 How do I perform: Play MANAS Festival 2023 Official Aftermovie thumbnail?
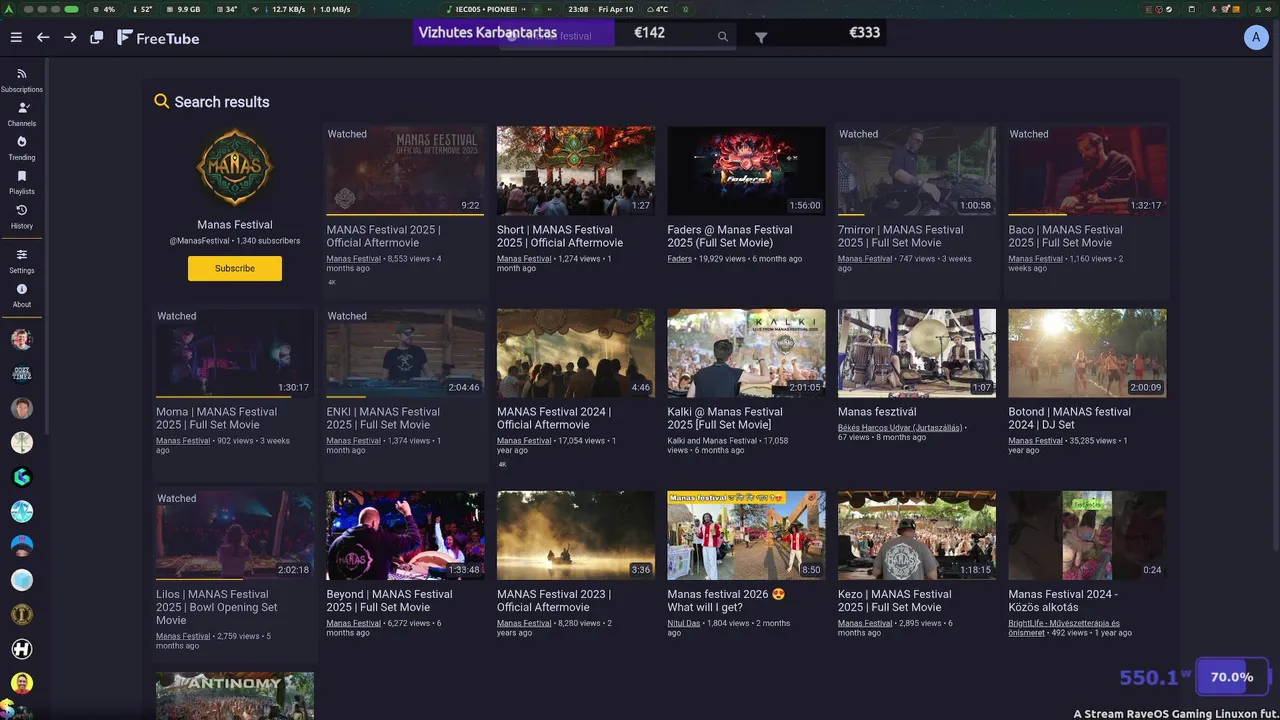tap(576, 535)
